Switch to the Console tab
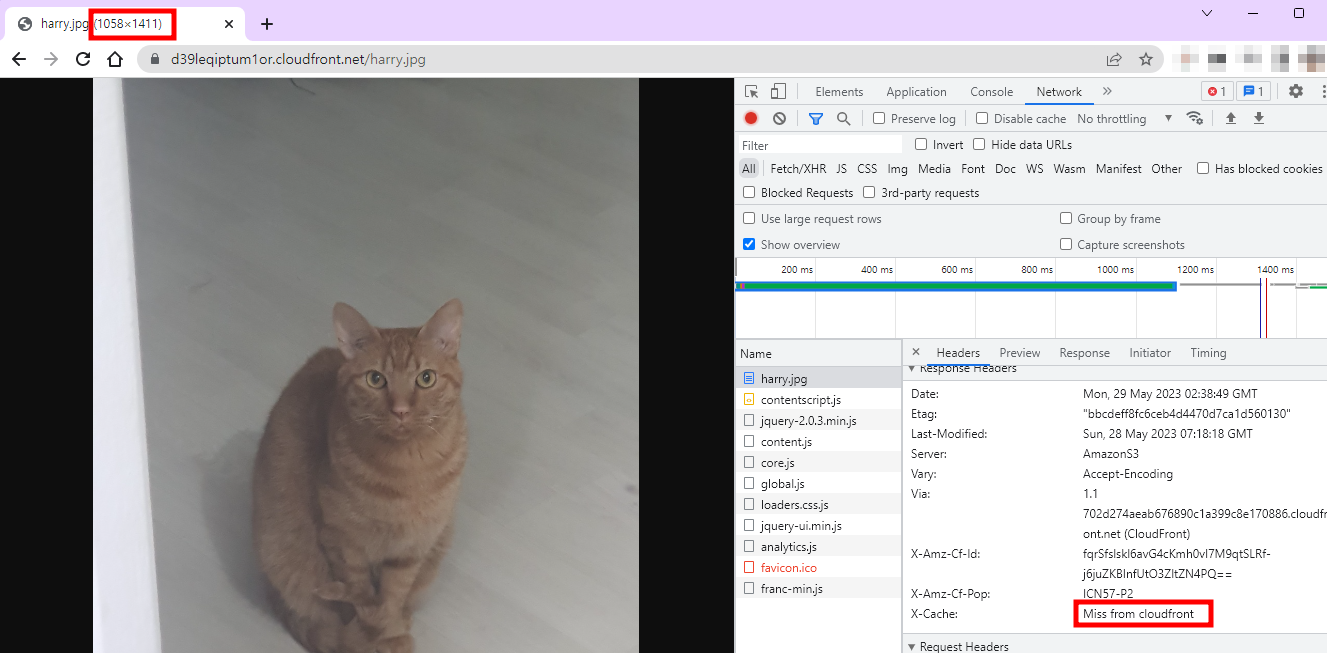The image size is (1327, 653). (x=991, y=91)
